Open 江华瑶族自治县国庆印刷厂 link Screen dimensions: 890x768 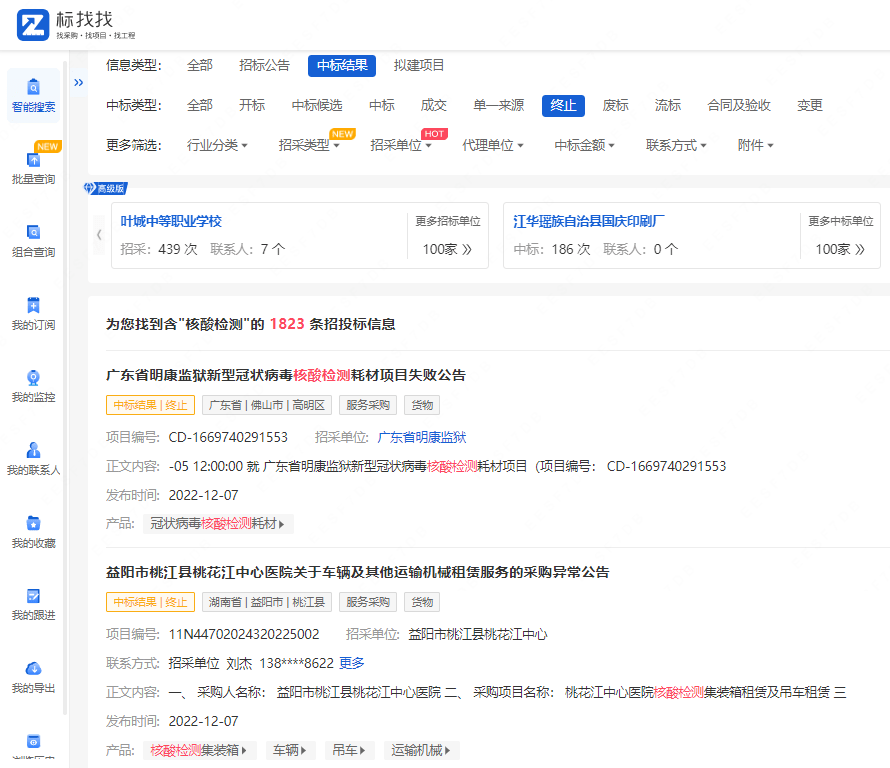(x=589, y=221)
